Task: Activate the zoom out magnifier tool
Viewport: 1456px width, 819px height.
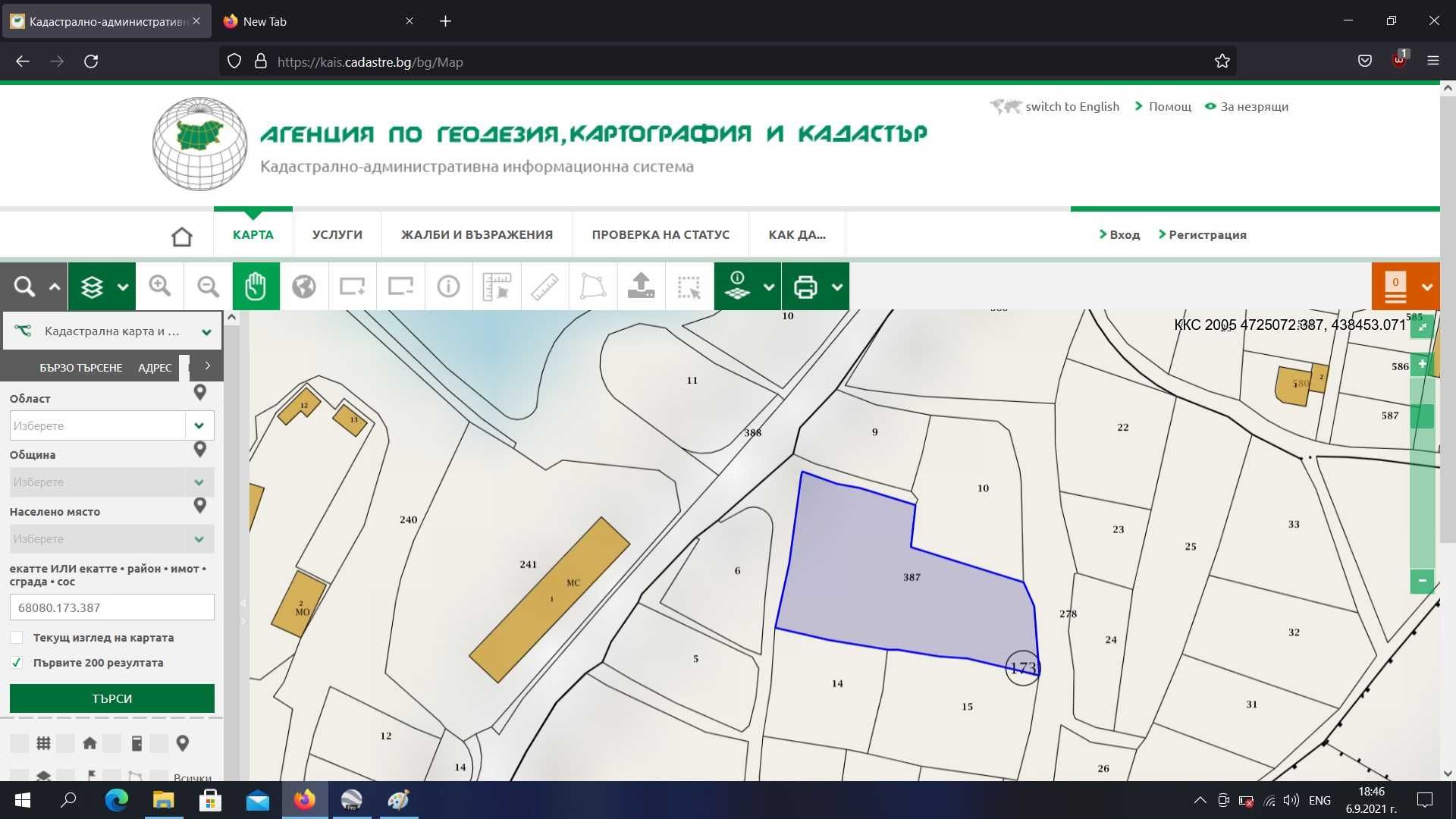Action: click(207, 287)
